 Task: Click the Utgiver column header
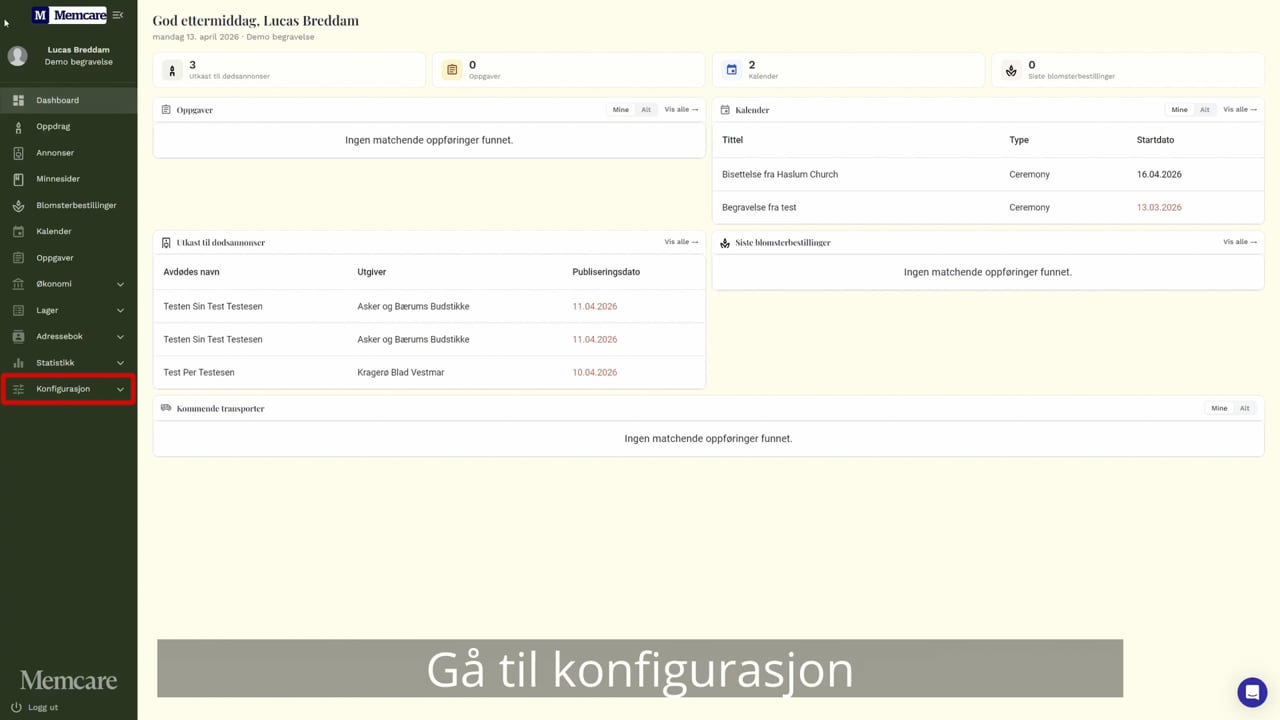click(372, 272)
